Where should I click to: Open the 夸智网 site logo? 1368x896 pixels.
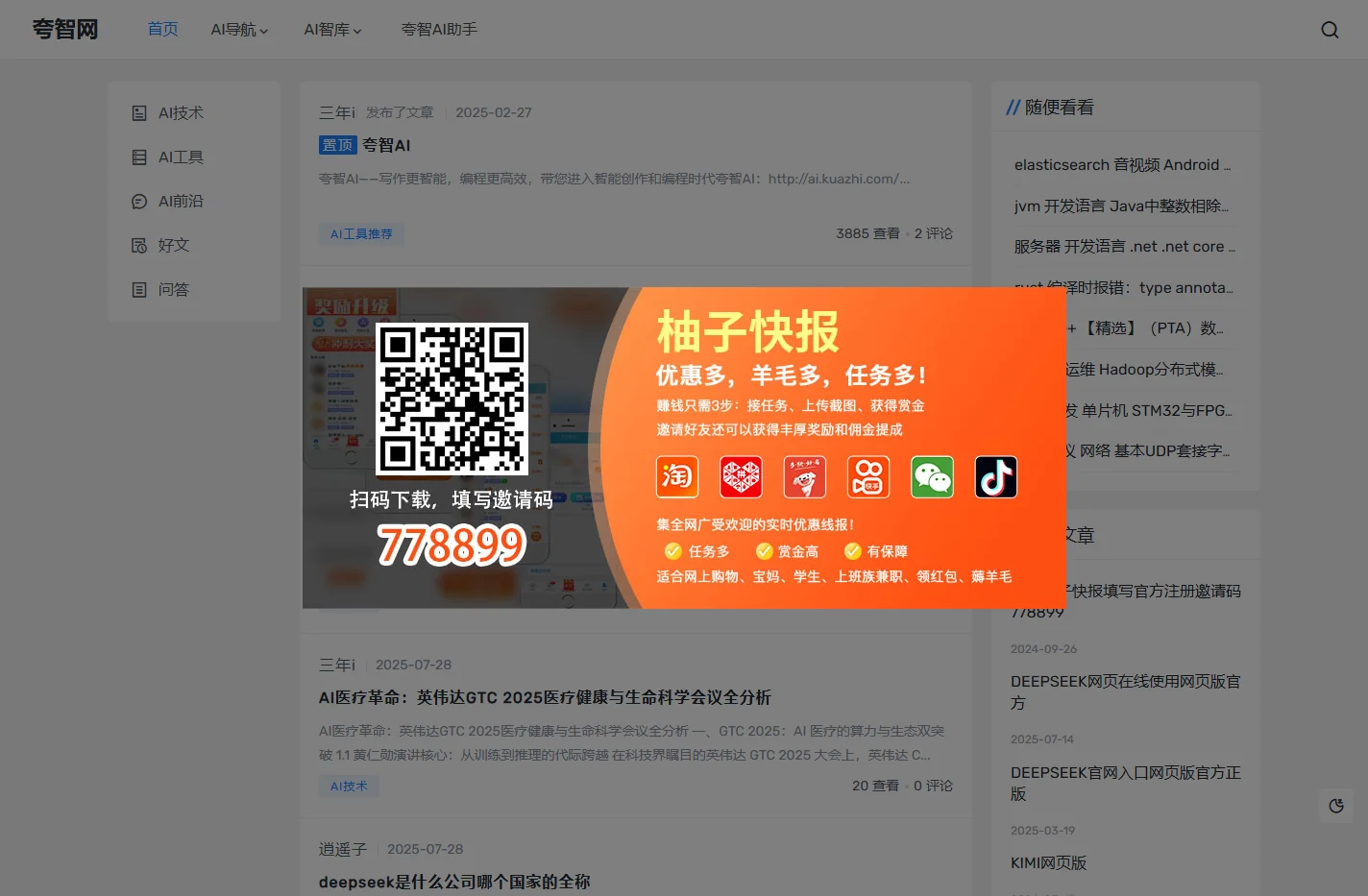(x=65, y=30)
